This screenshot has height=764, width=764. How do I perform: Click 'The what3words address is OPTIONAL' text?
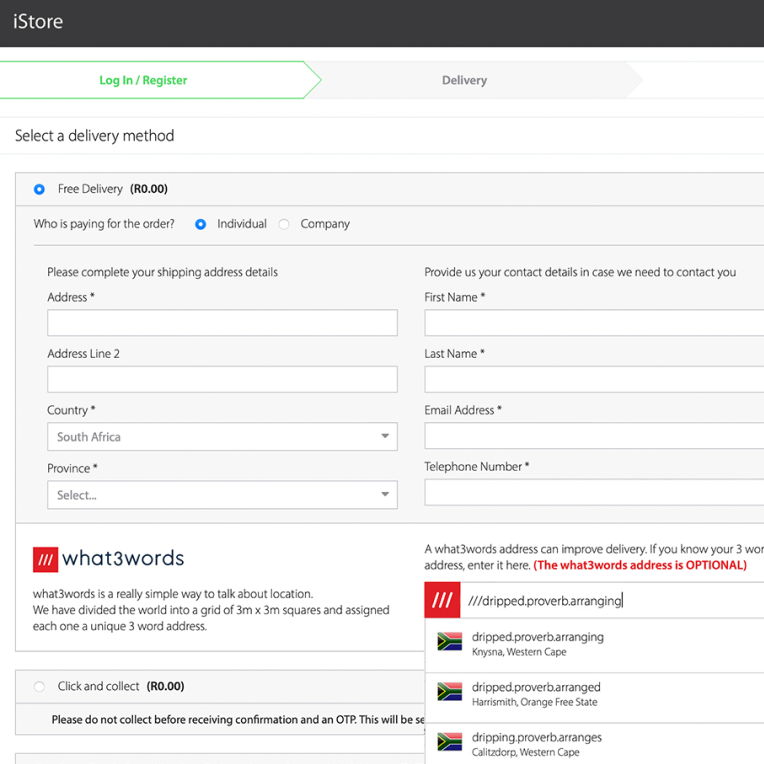click(x=640, y=565)
